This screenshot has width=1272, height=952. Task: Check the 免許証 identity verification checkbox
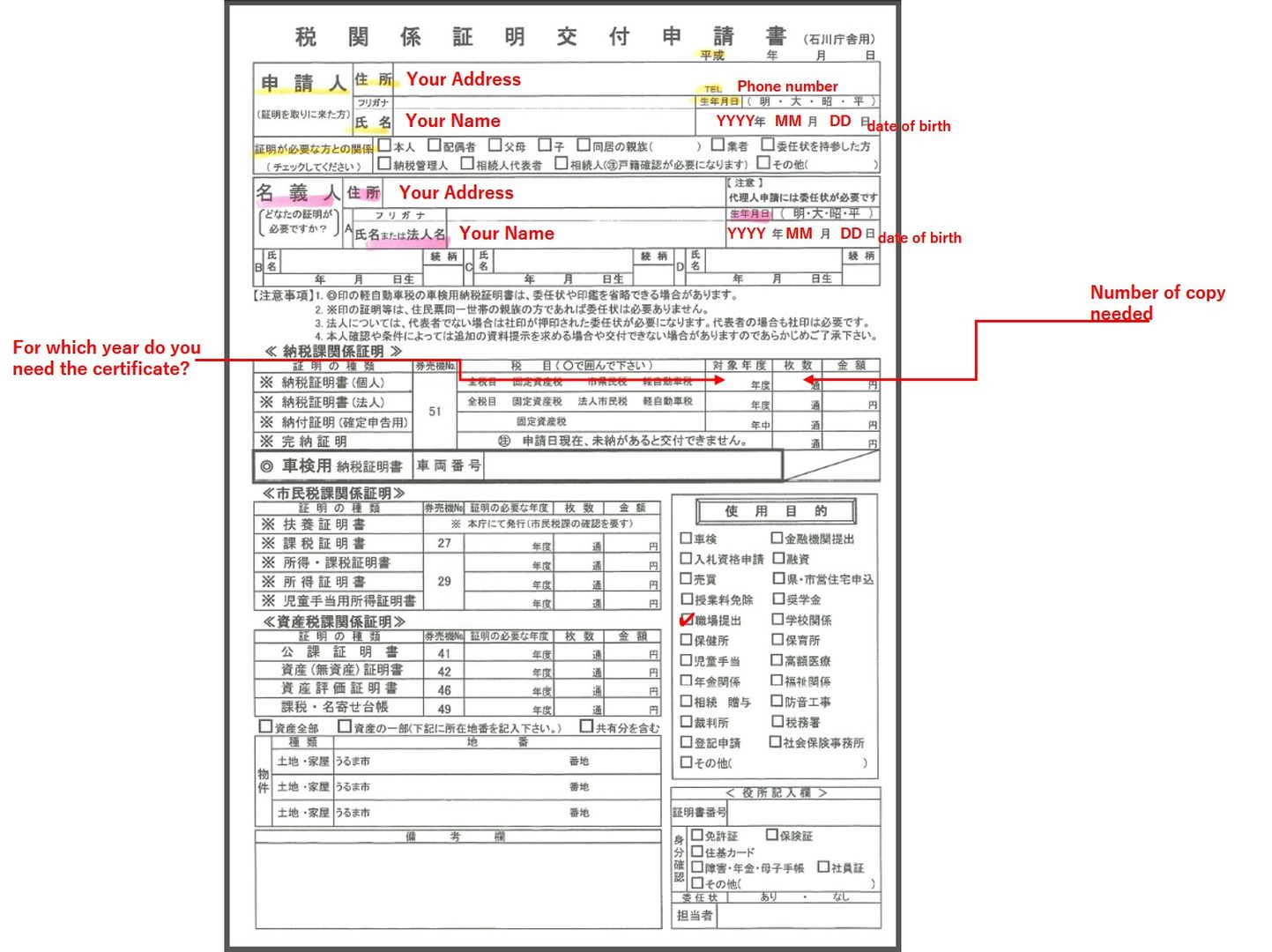pyautogui.click(x=696, y=835)
